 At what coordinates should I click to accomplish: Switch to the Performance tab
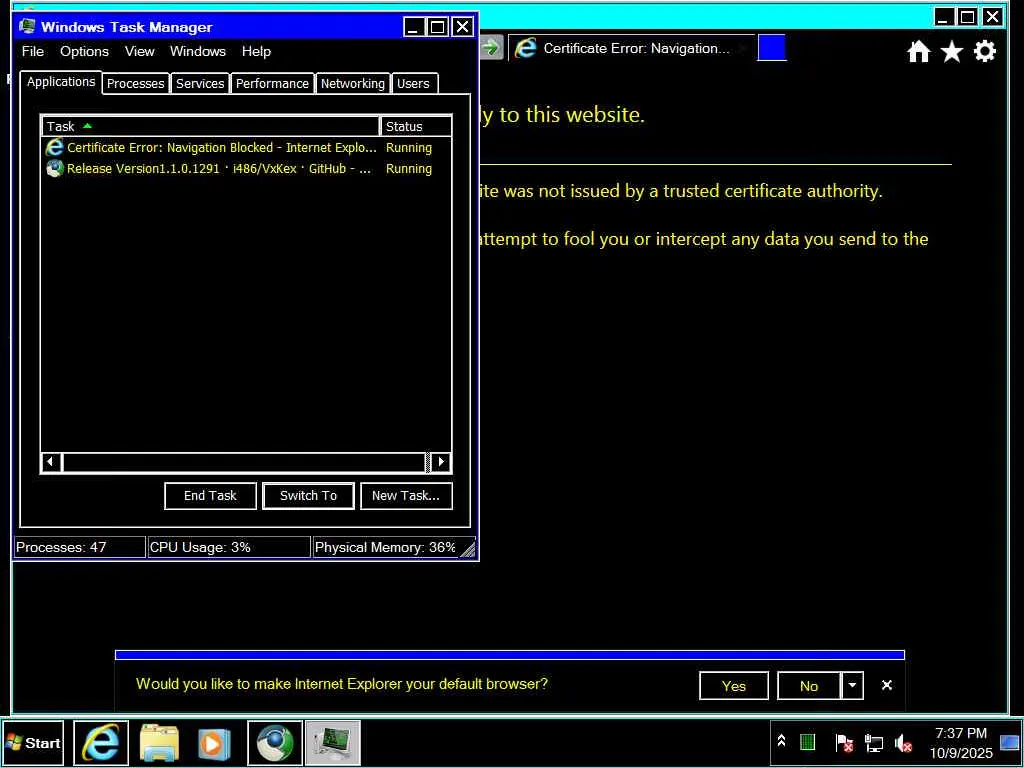click(x=272, y=84)
